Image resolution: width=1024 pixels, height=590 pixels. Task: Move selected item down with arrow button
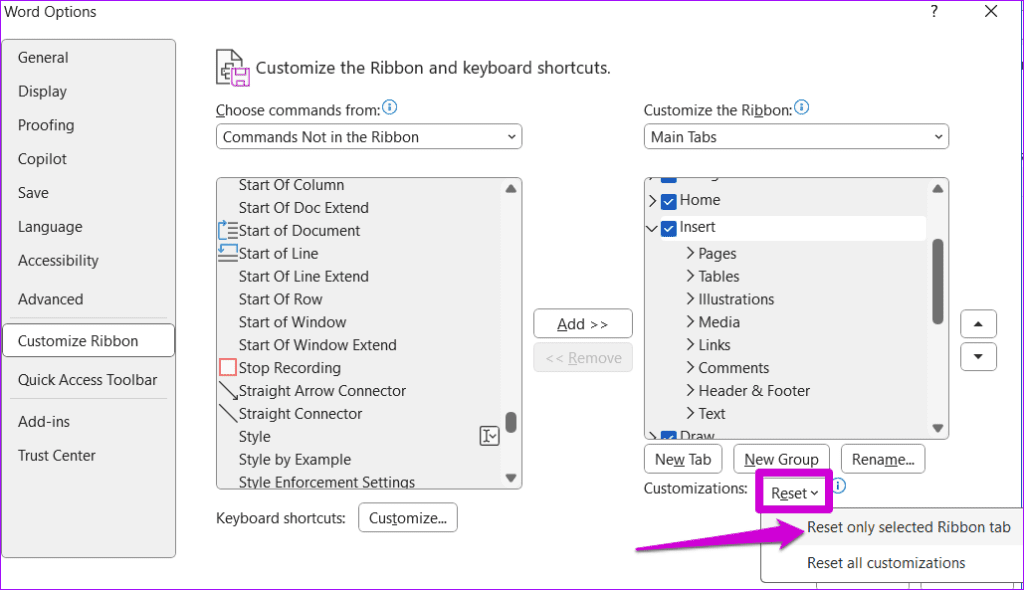[x=978, y=357]
